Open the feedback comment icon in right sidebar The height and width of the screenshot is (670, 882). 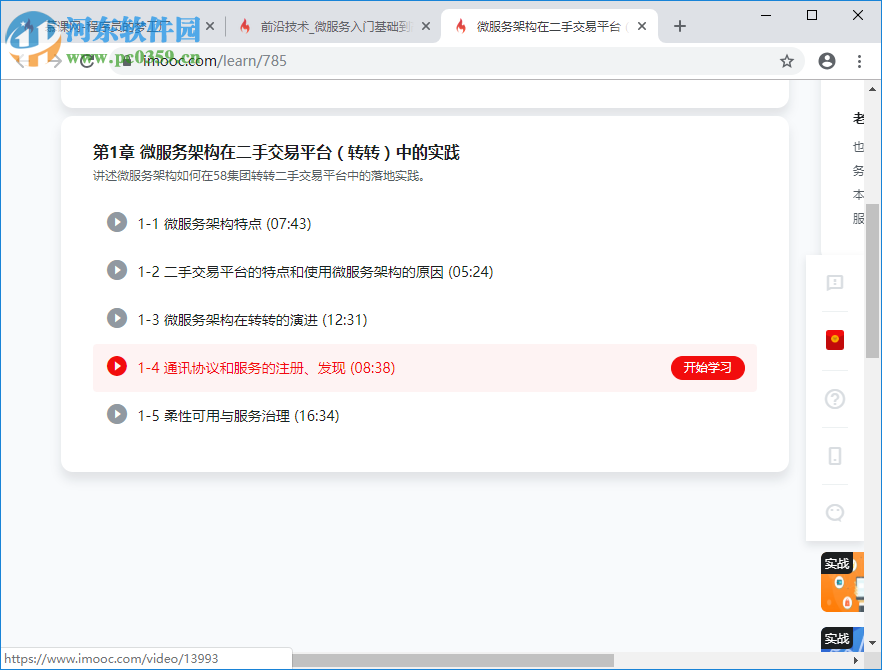[x=835, y=285]
